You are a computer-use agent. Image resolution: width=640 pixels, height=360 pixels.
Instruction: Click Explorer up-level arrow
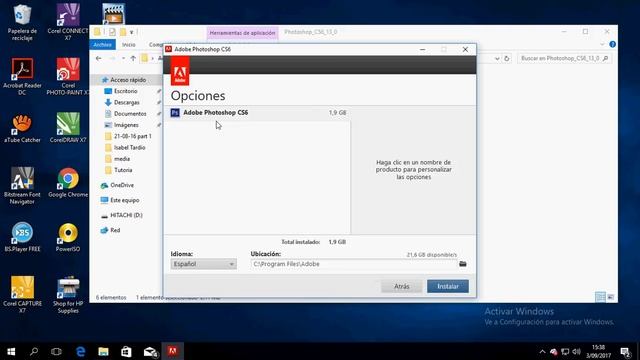point(133,58)
